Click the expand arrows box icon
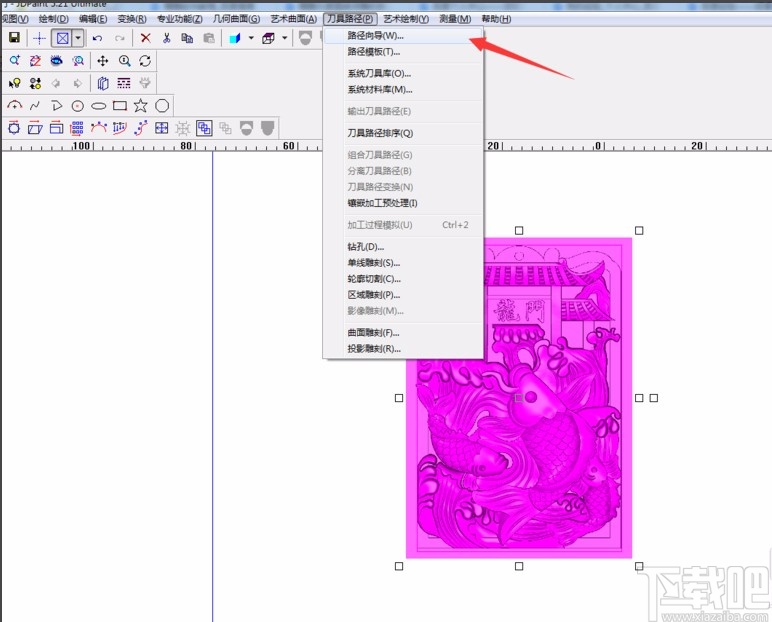 click(x=161, y=128)
